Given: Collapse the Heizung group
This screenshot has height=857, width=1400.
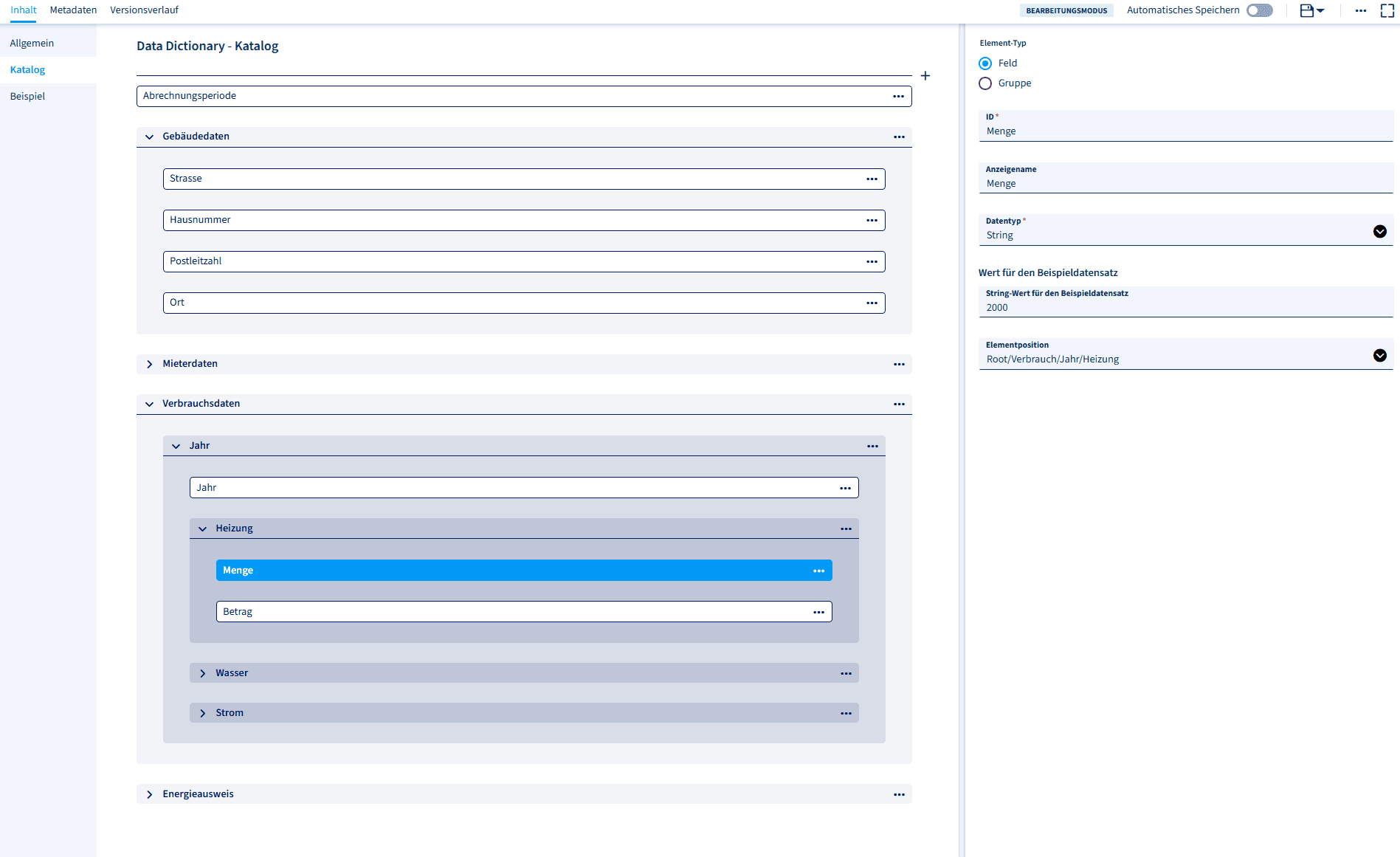Looking at the screenshot, I should coord(203,529).
